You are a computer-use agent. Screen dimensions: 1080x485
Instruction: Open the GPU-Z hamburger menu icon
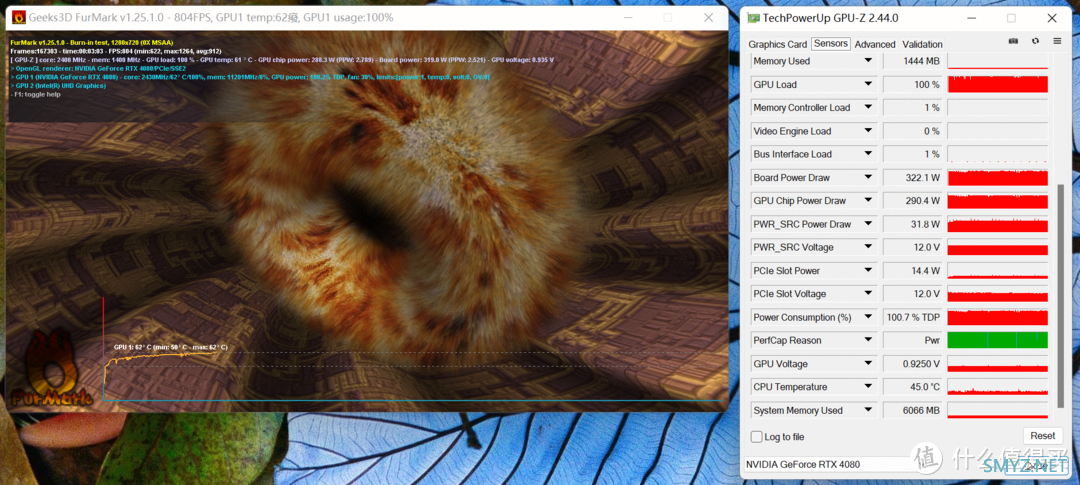1057,41
